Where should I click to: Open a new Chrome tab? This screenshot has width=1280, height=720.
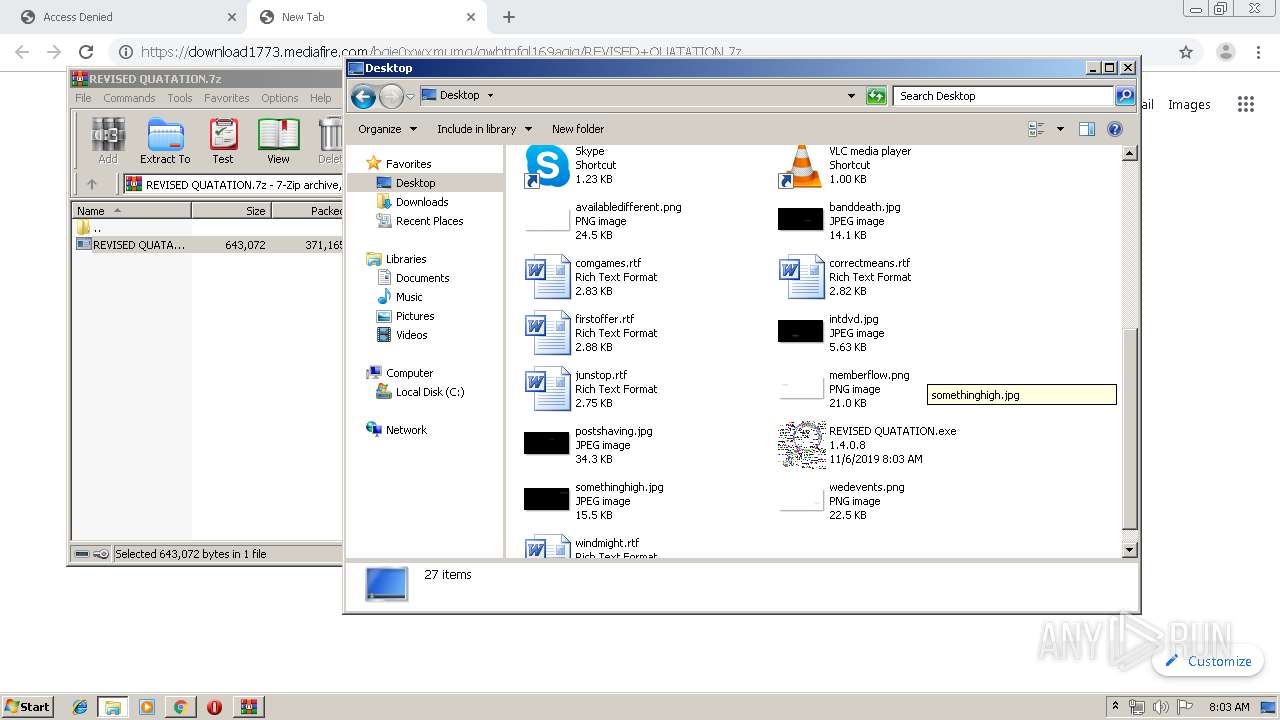coord(509,17)
